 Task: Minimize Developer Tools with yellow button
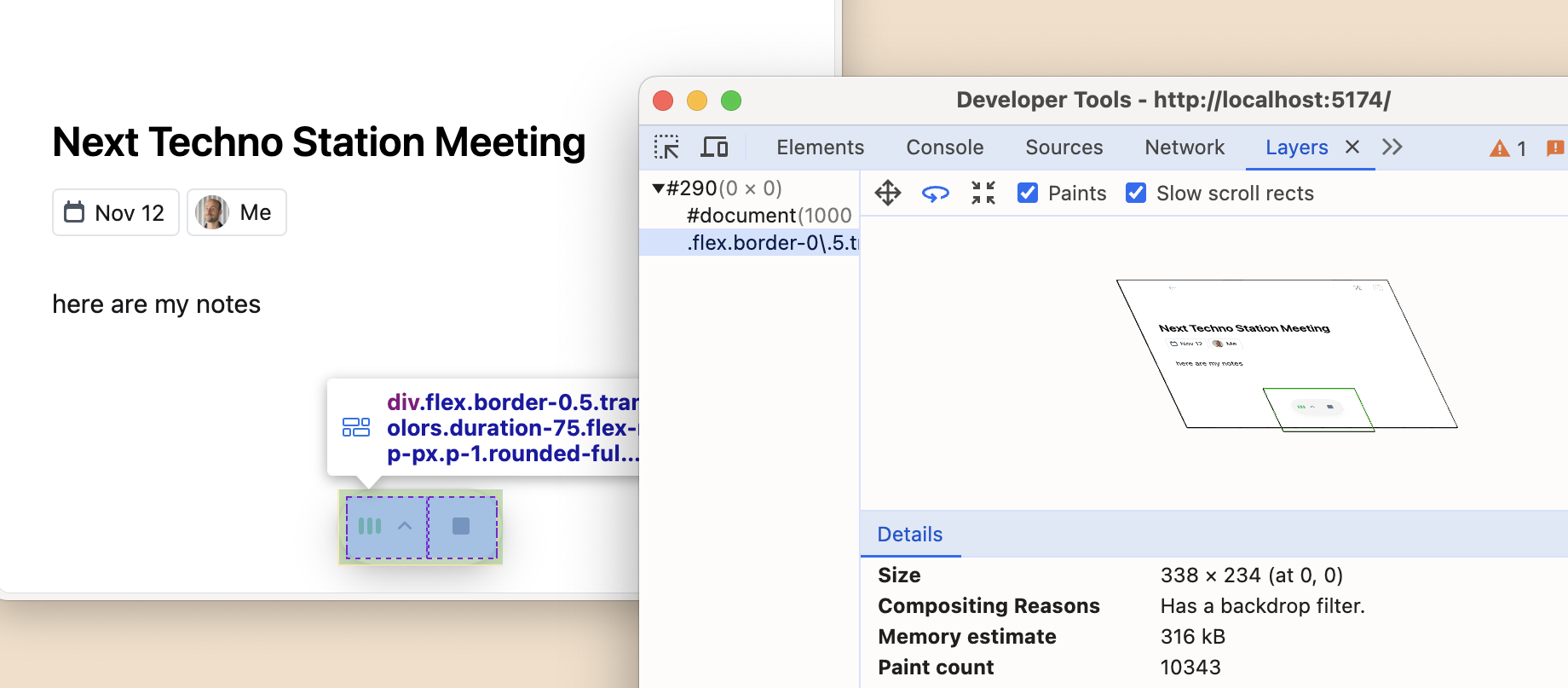coord(697,101)
